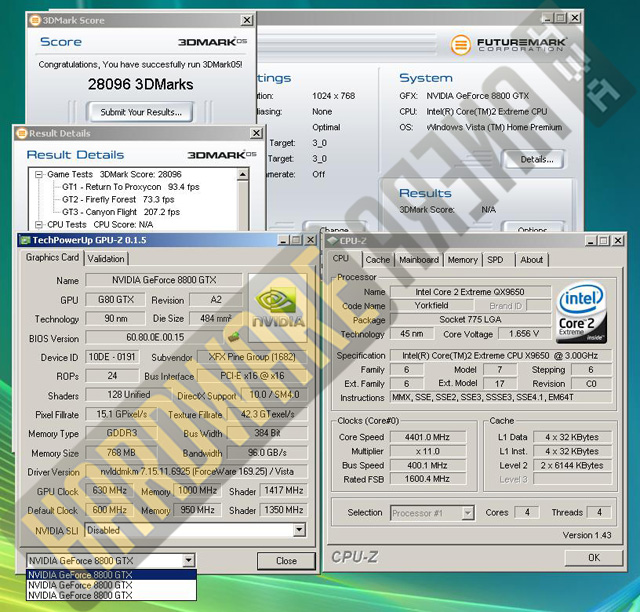
Task: Open the Mainboard tab in CPU-Z
Action: pos(419,260)
